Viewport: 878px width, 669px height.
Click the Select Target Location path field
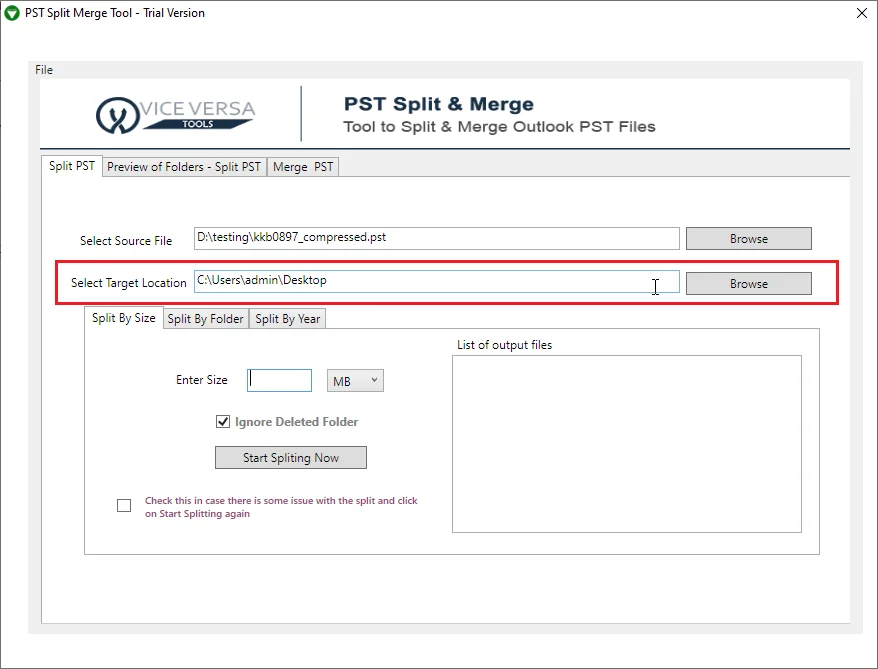tap(437, 282)
